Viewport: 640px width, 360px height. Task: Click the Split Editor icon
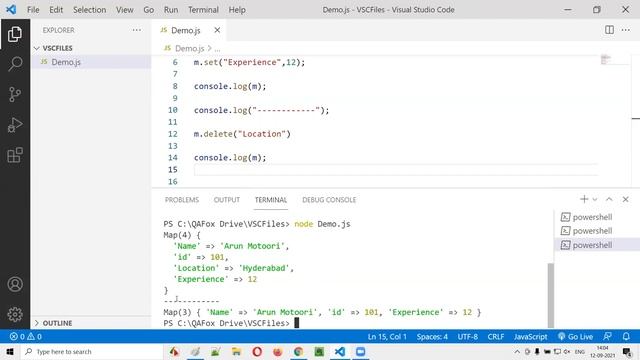click(609, 30)
